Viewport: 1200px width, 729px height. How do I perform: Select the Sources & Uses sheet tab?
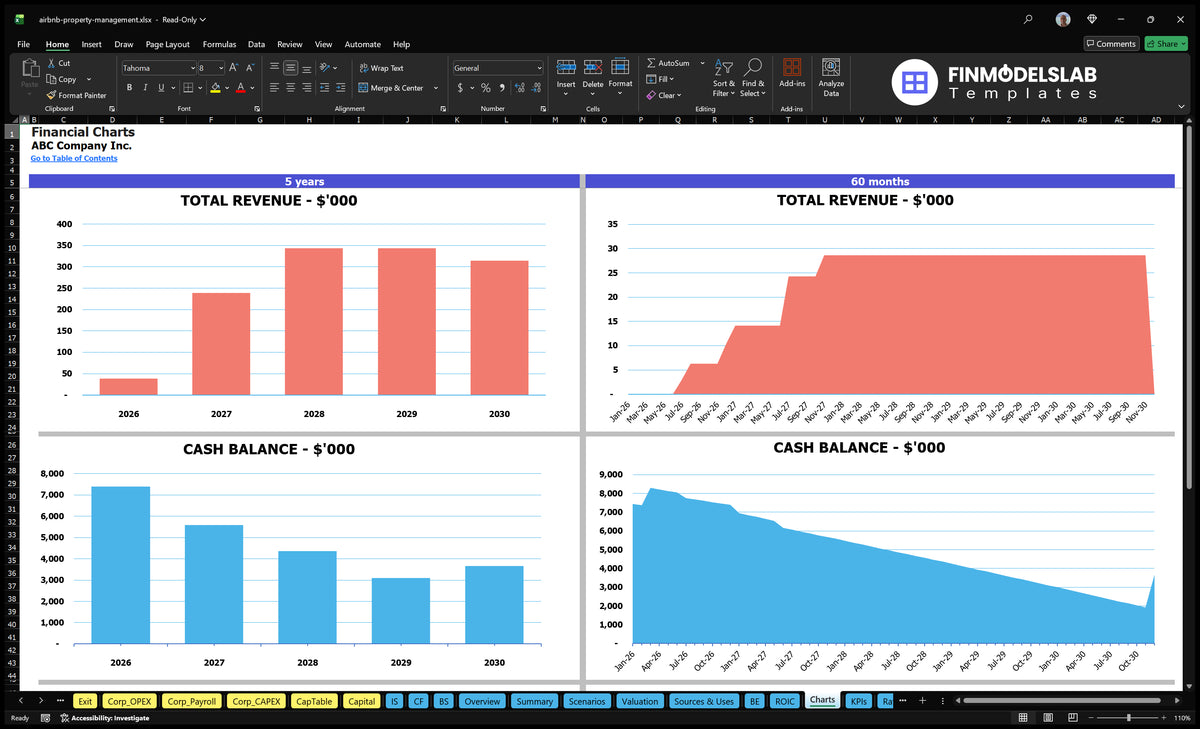coord(704,701)
